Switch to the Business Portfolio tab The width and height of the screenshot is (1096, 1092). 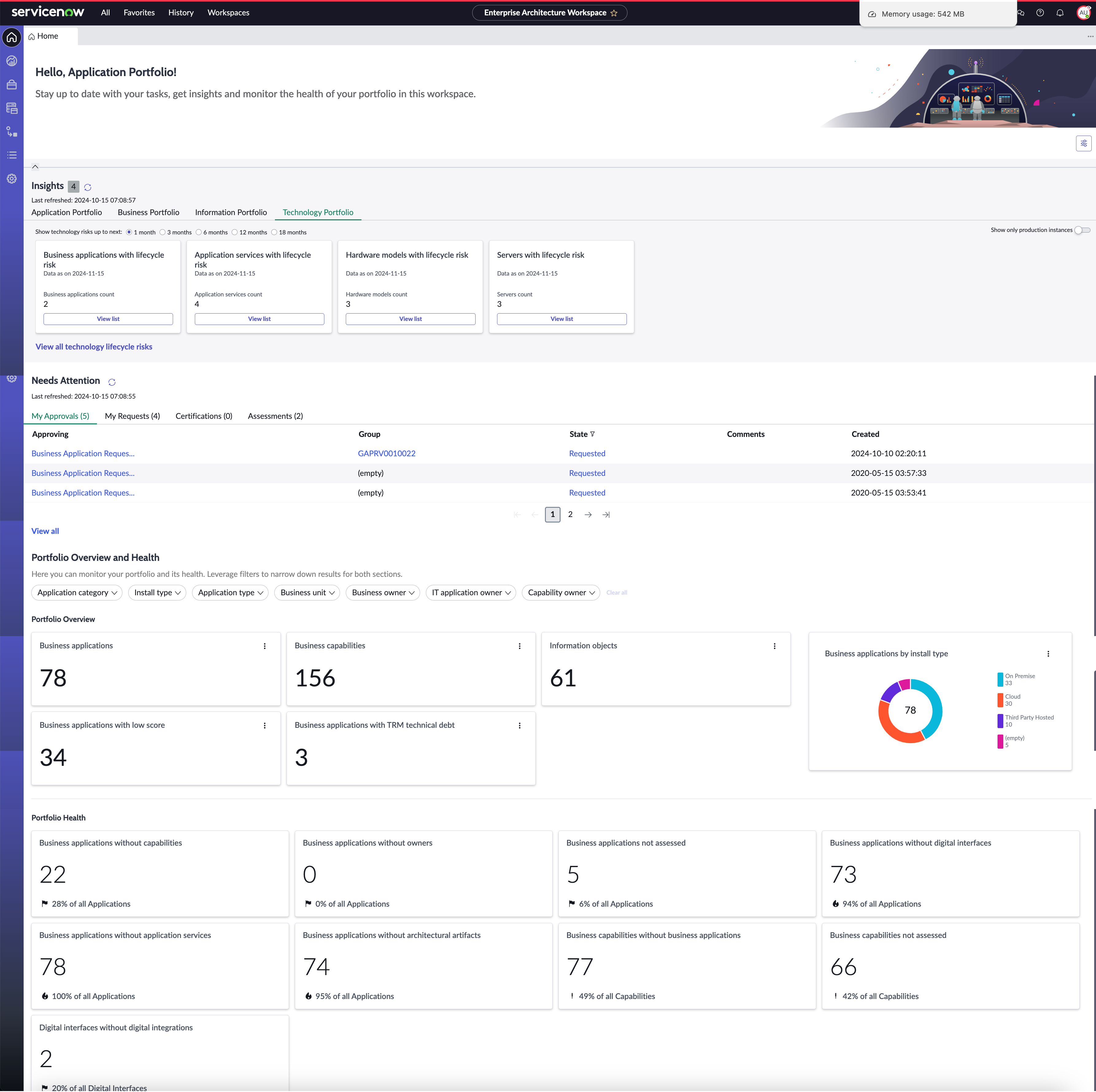[149, 213]
